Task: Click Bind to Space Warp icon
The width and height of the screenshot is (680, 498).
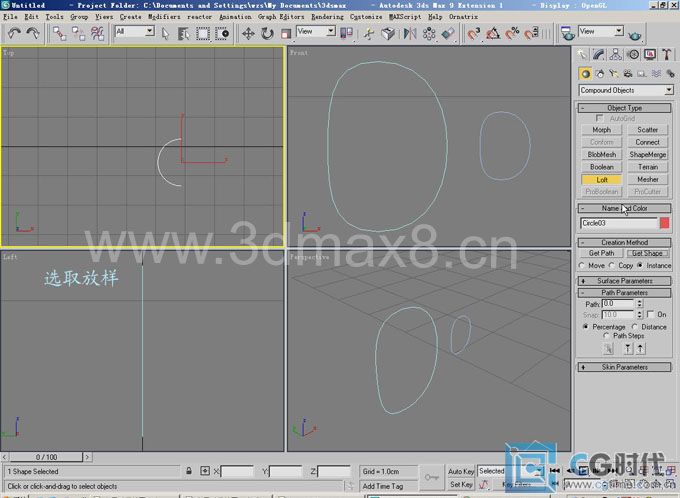Action: [x=98, y=33]
